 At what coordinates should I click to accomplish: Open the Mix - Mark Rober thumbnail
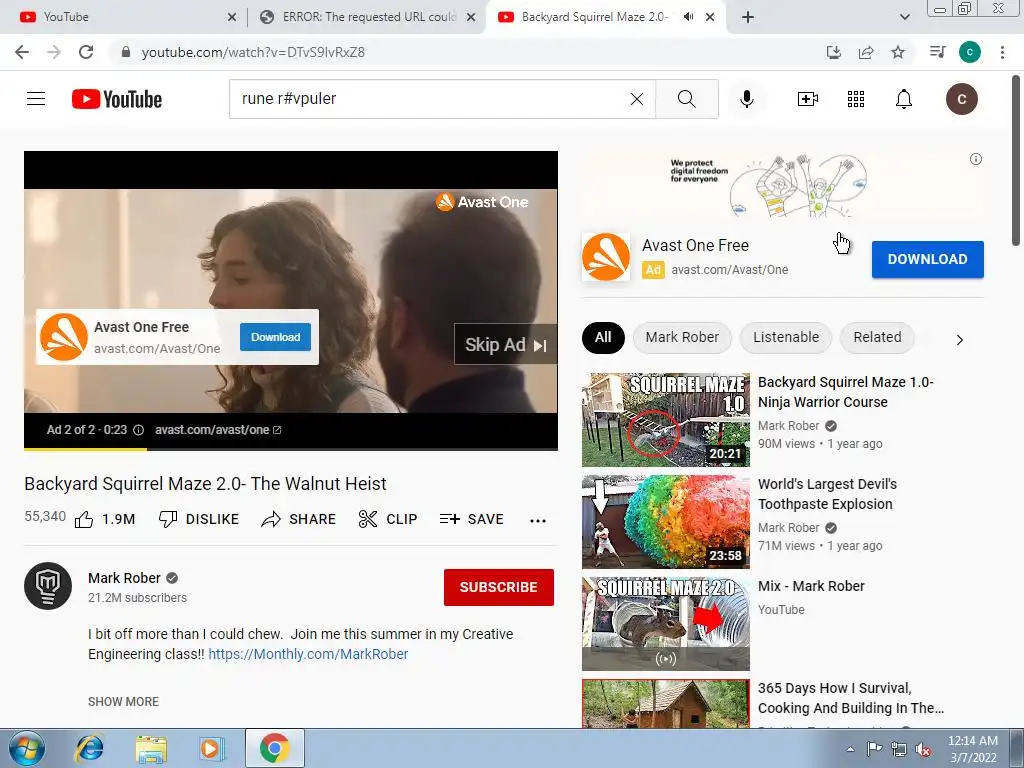pos(665,624)
